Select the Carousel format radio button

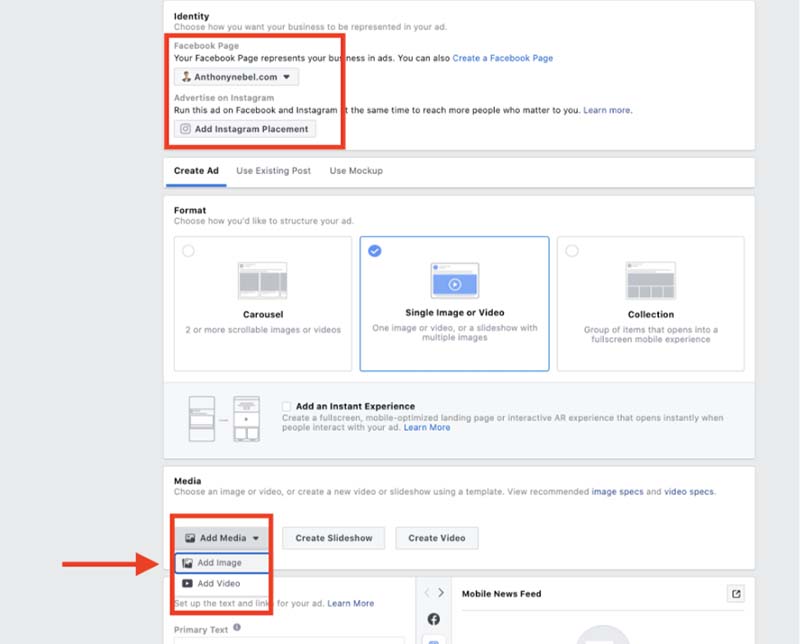(x=188, y=251)
